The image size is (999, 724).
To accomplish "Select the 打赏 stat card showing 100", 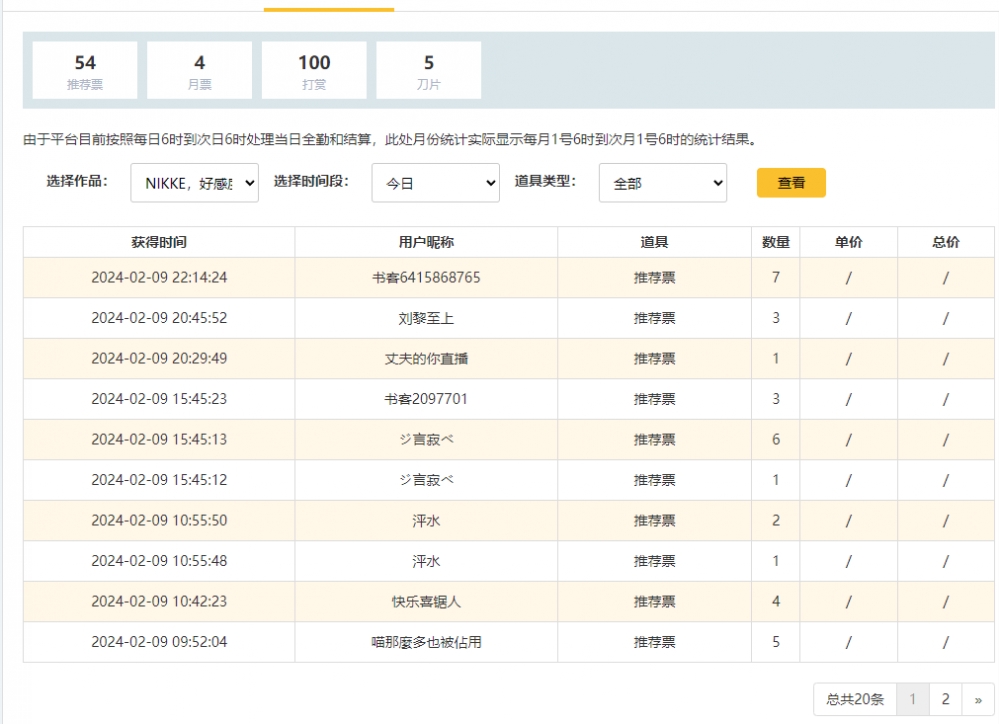I will (314, 71).
